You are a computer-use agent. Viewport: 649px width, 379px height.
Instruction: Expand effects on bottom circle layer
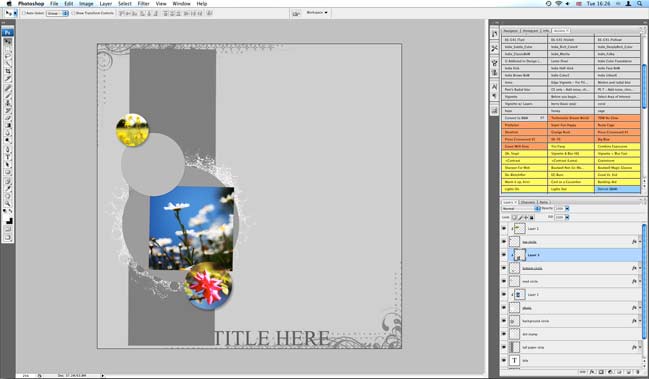[x=639, y=268]
